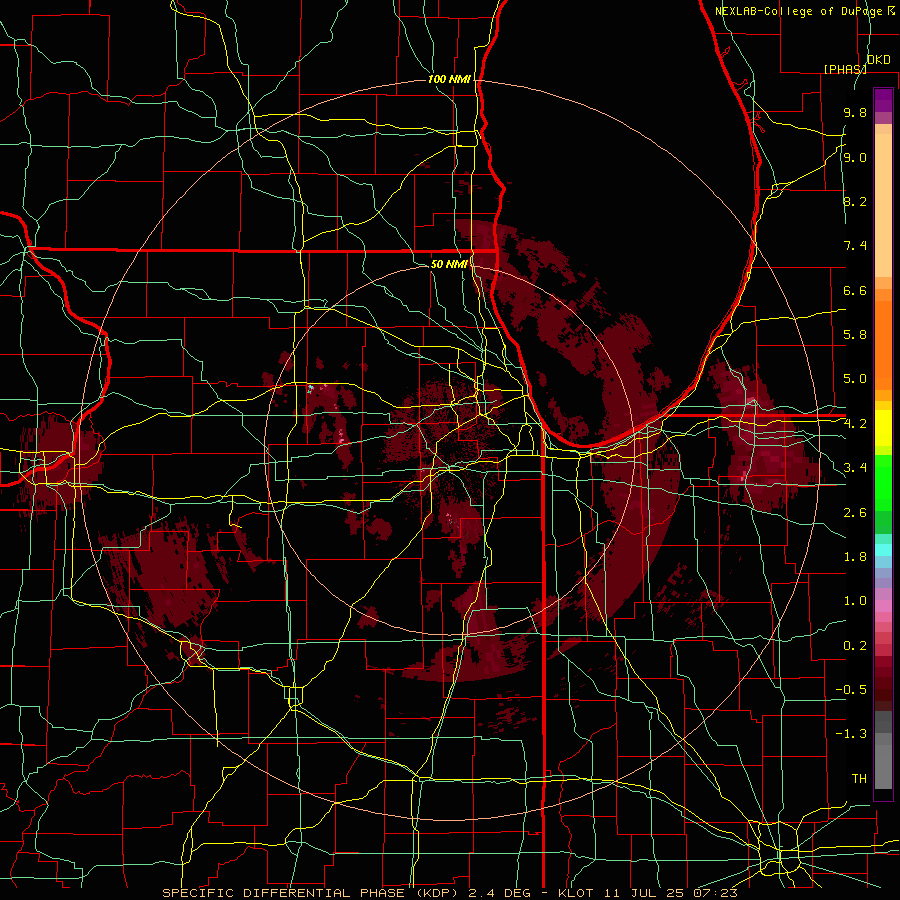The width and height of the screenshot is (900, 900).
Task: Pick the dark purple swatch atop the scale
Action: click(883, 100)
